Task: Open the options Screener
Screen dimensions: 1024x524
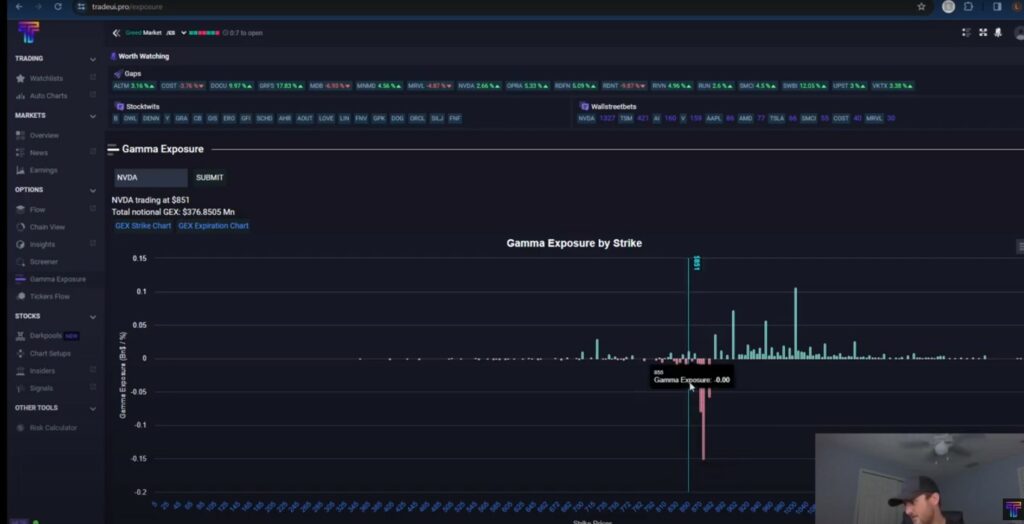Action: coord(43,262)
